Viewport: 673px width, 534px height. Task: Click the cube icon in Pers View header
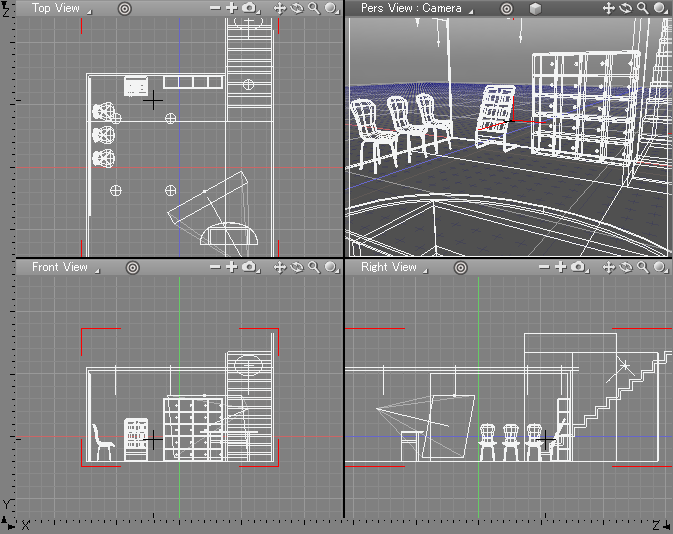pyautogui.click(x=535, y=8)
